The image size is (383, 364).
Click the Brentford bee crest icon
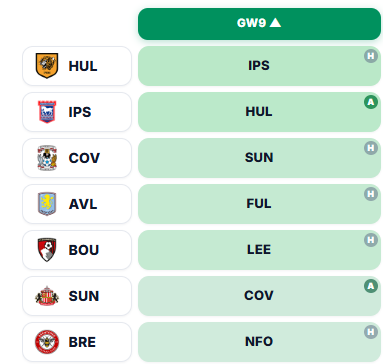[47, 342]
